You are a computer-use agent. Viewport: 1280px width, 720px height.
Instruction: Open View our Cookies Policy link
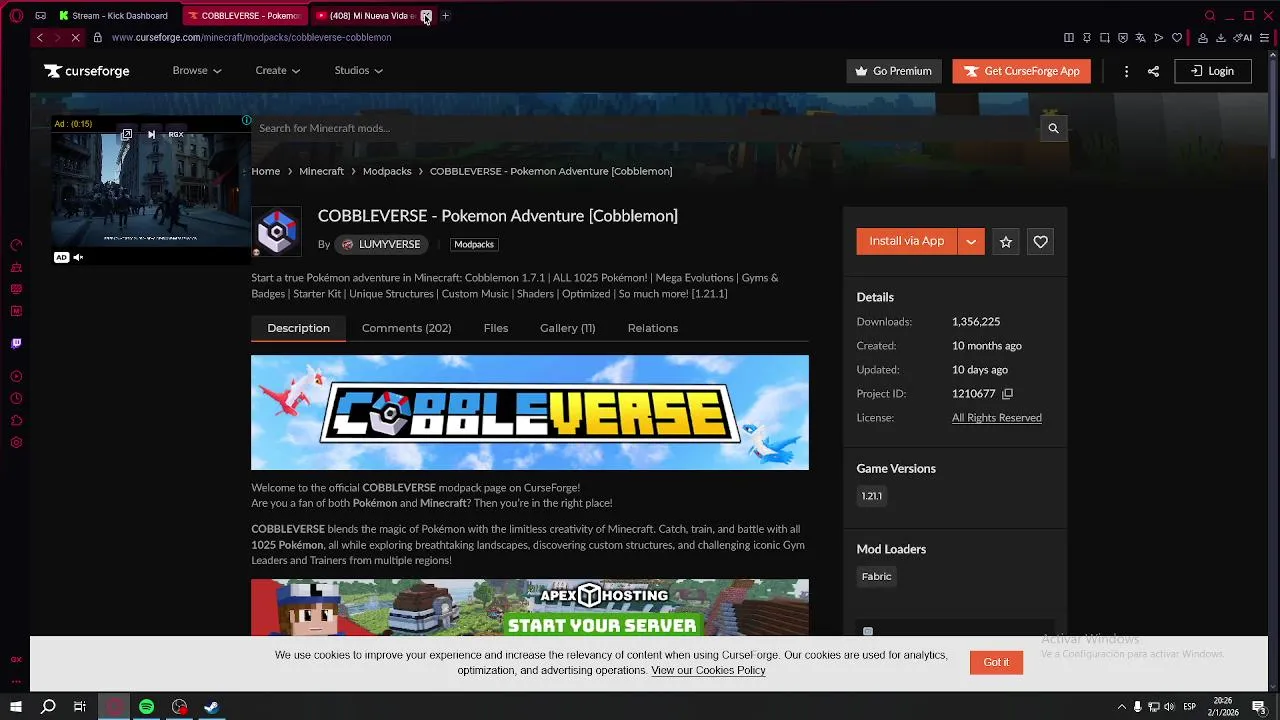708,670
